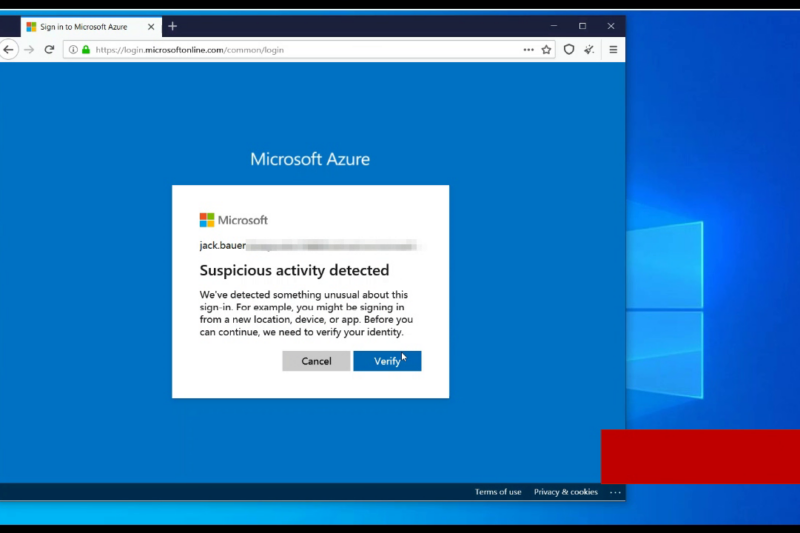
Task: Maximize the browser window
Action: pos(583,26)
